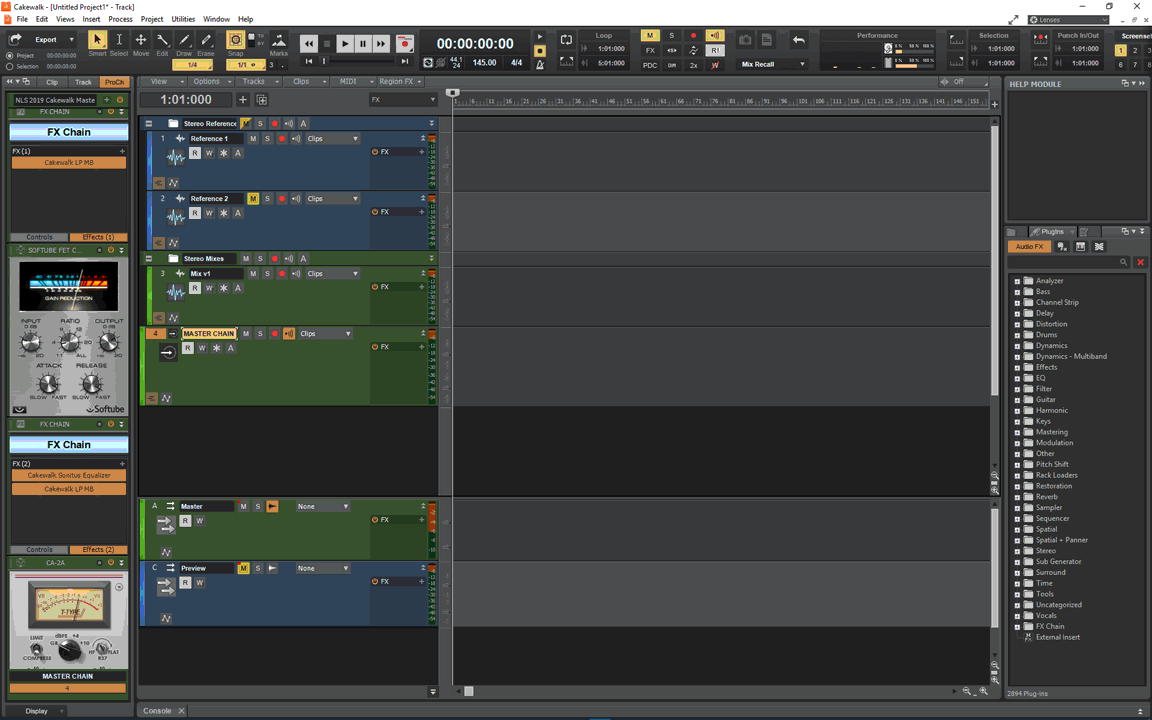Select External Insert in plugin list
Screen dimensions: 1152x720
[x=1057, y=638]
